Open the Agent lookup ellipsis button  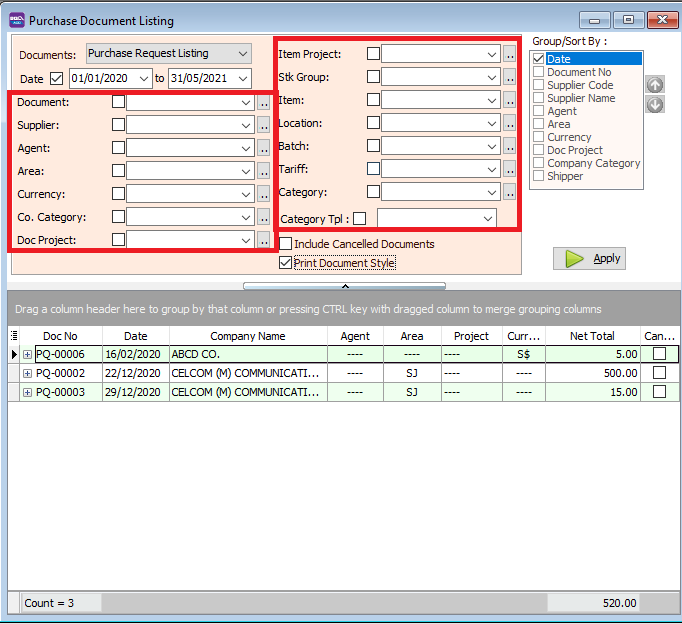pos(263,148)
